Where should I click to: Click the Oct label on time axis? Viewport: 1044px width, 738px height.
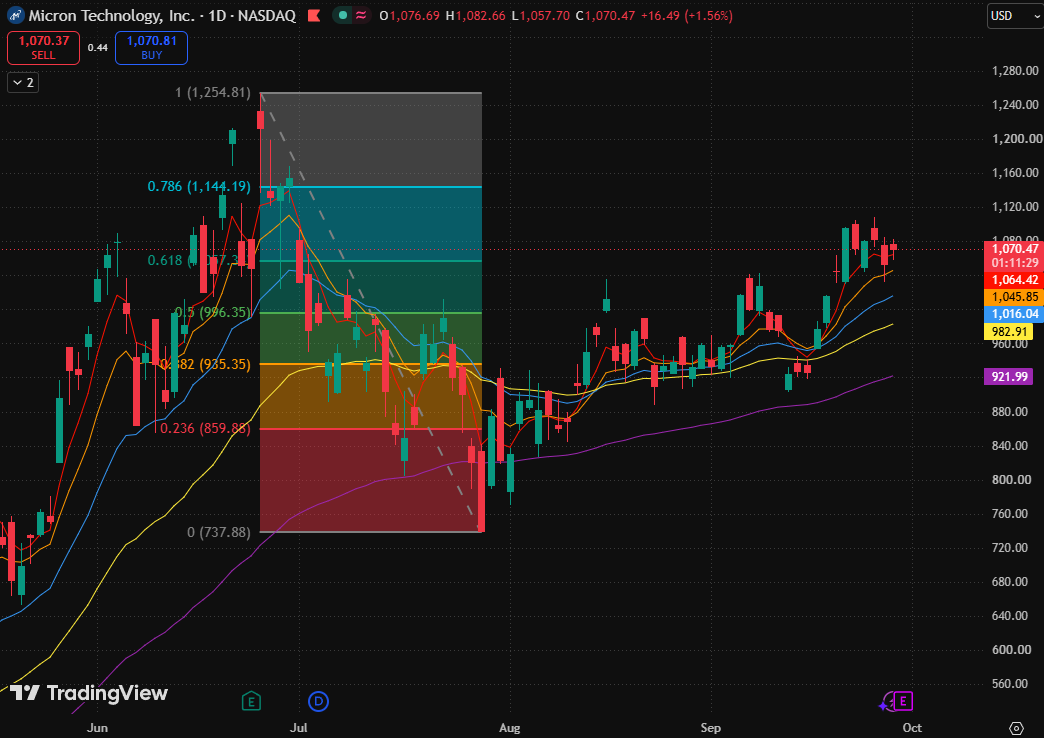(x=912, y=728)
